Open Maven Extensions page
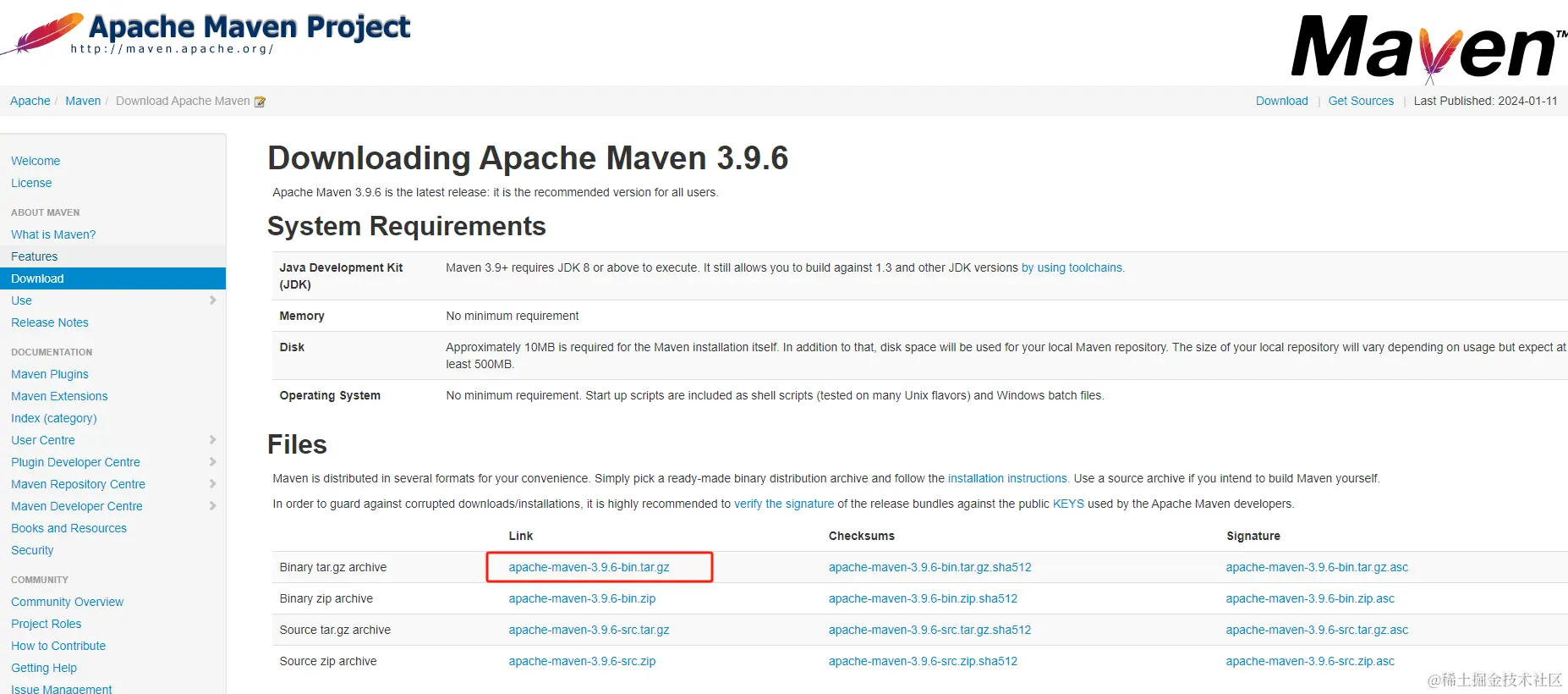The height and width of the screenshot is (694, 1568). pyautogui.click(x=59, y=396)
